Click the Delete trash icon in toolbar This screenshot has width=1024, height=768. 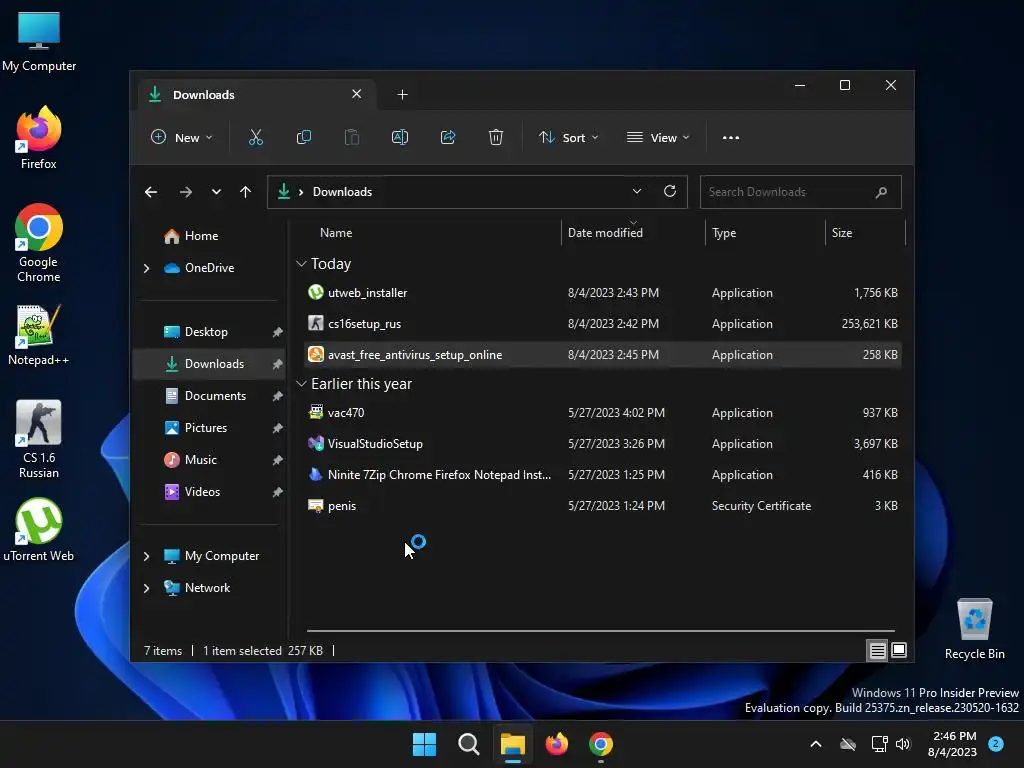click(496, 137)
